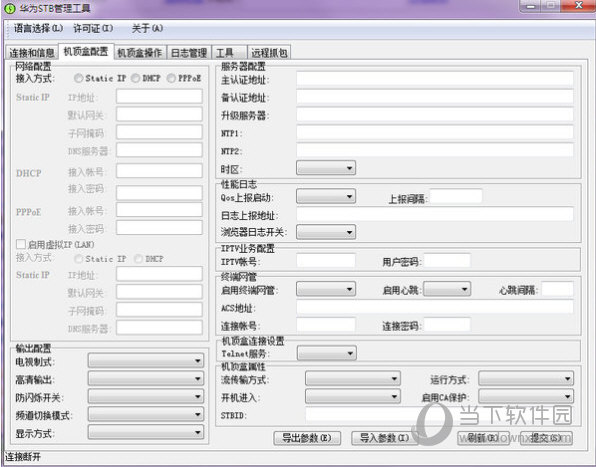Select the Static IP radio under virtual IP
The image size is (596, 467).
point(79,259)
